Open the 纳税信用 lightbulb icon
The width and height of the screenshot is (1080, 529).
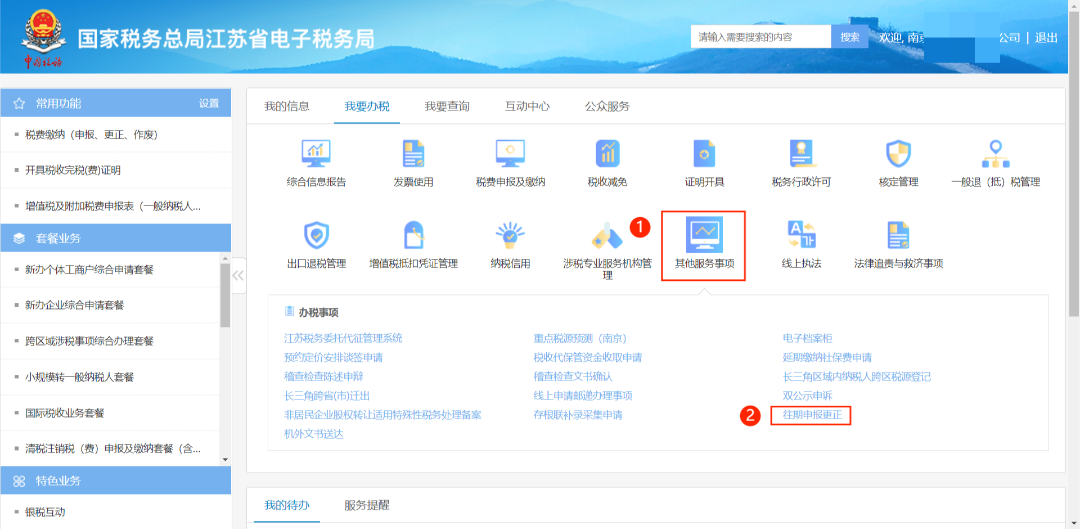click(x=510, y=236)
